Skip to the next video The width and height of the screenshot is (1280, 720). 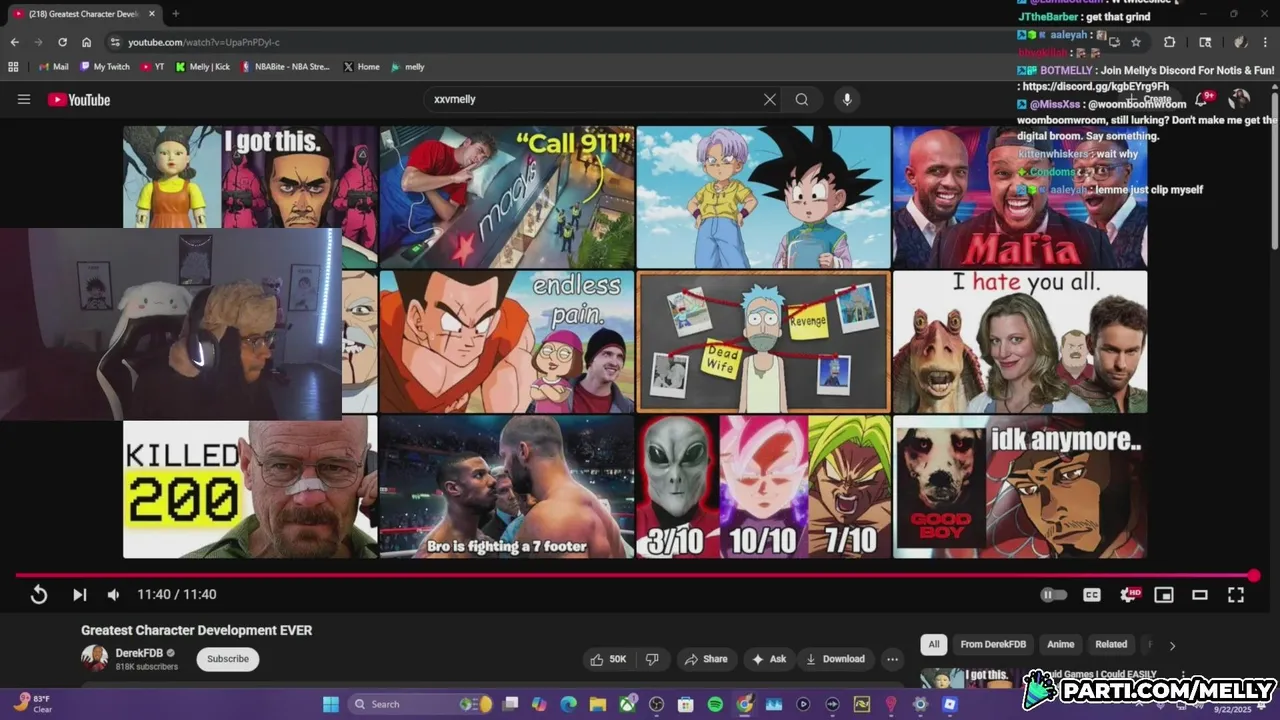coord(79,594)
